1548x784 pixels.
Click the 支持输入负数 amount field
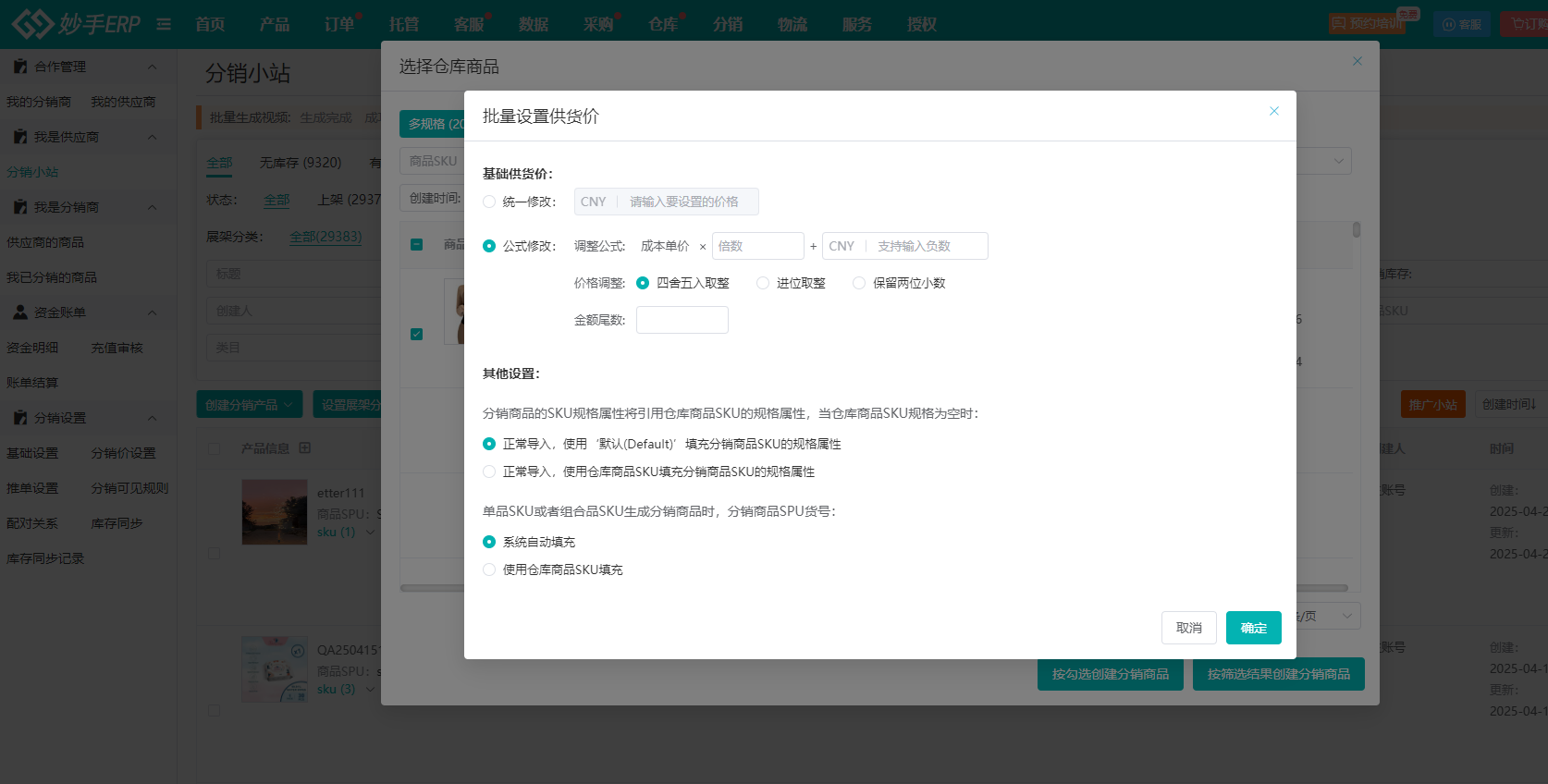coord(905,246)
